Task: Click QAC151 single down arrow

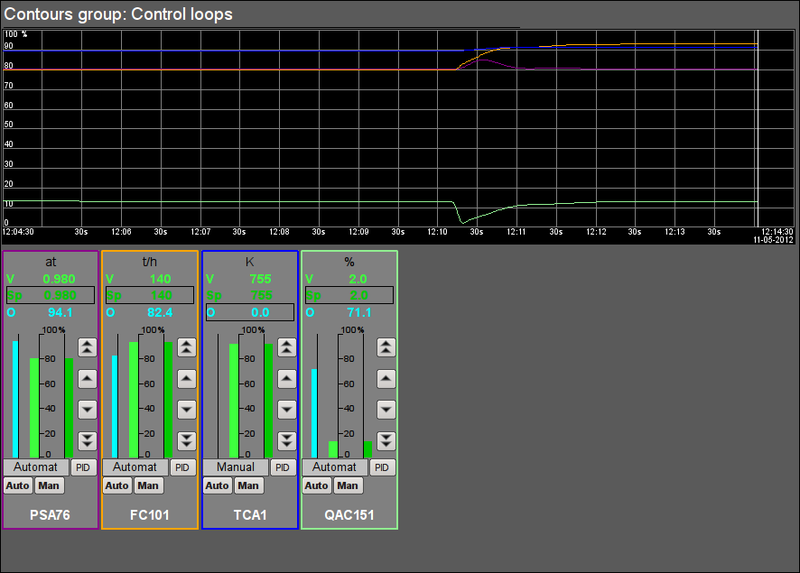Action: [x=386, y=409]
